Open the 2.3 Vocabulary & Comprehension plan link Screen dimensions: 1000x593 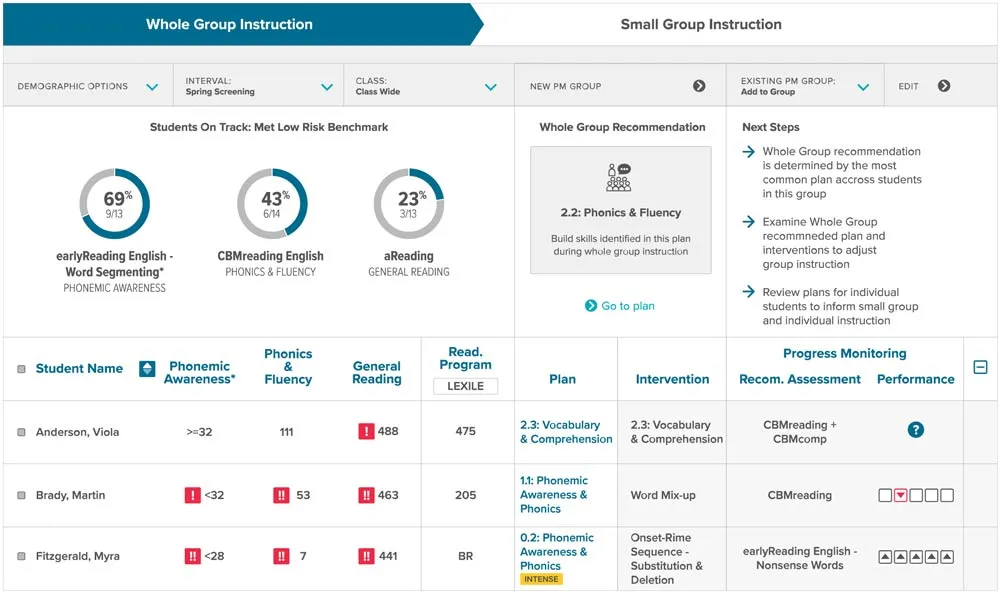click(566, 432)
